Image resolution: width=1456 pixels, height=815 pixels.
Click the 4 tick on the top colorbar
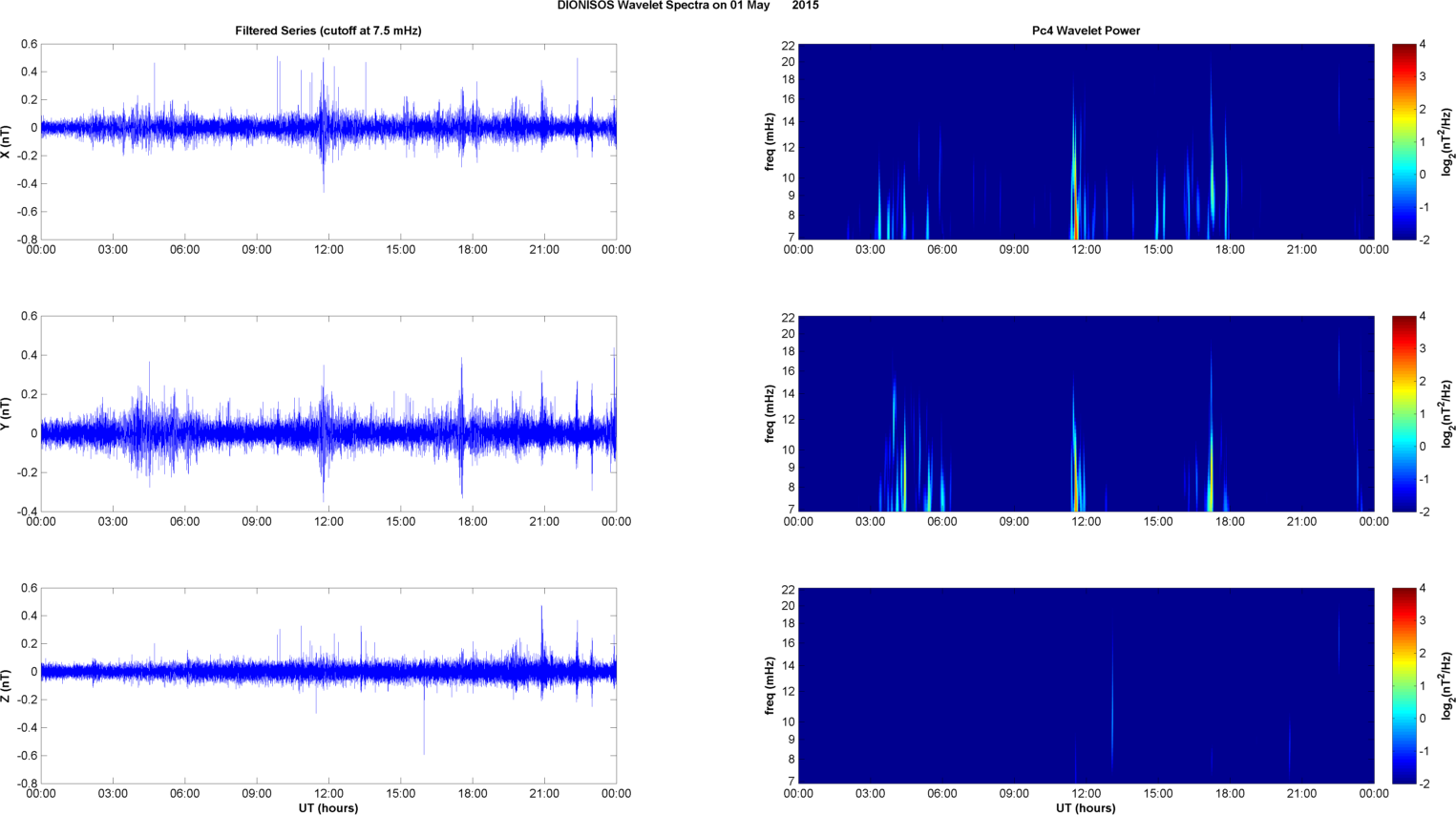pyautogui.click(x=1424, y=45)
